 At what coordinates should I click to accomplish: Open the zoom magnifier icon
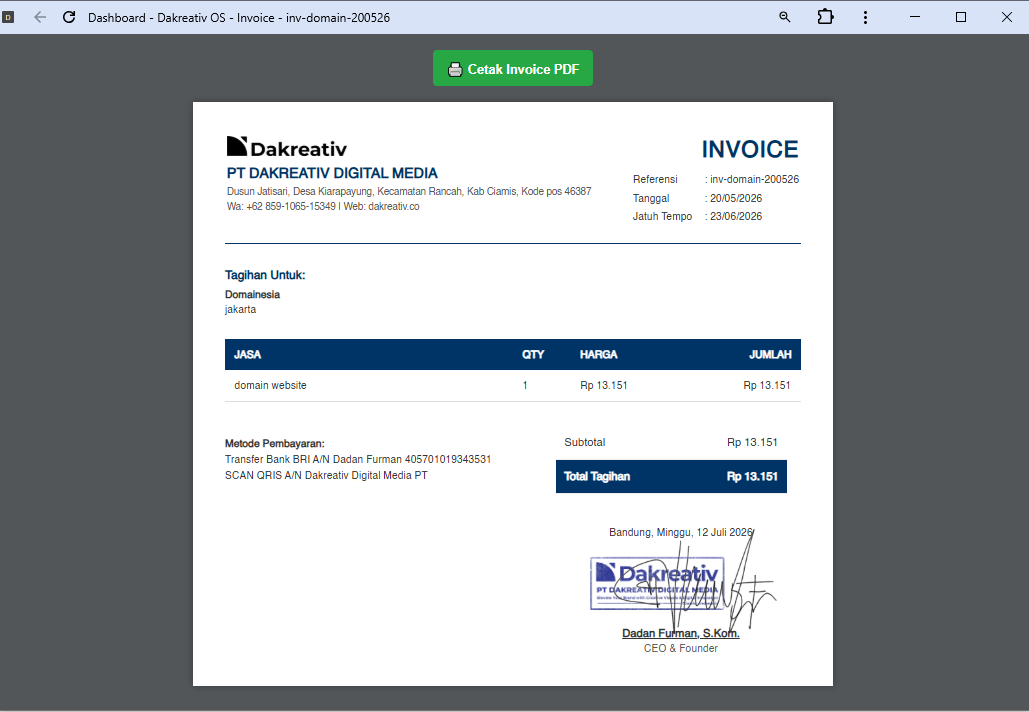[x=784, y=17]
